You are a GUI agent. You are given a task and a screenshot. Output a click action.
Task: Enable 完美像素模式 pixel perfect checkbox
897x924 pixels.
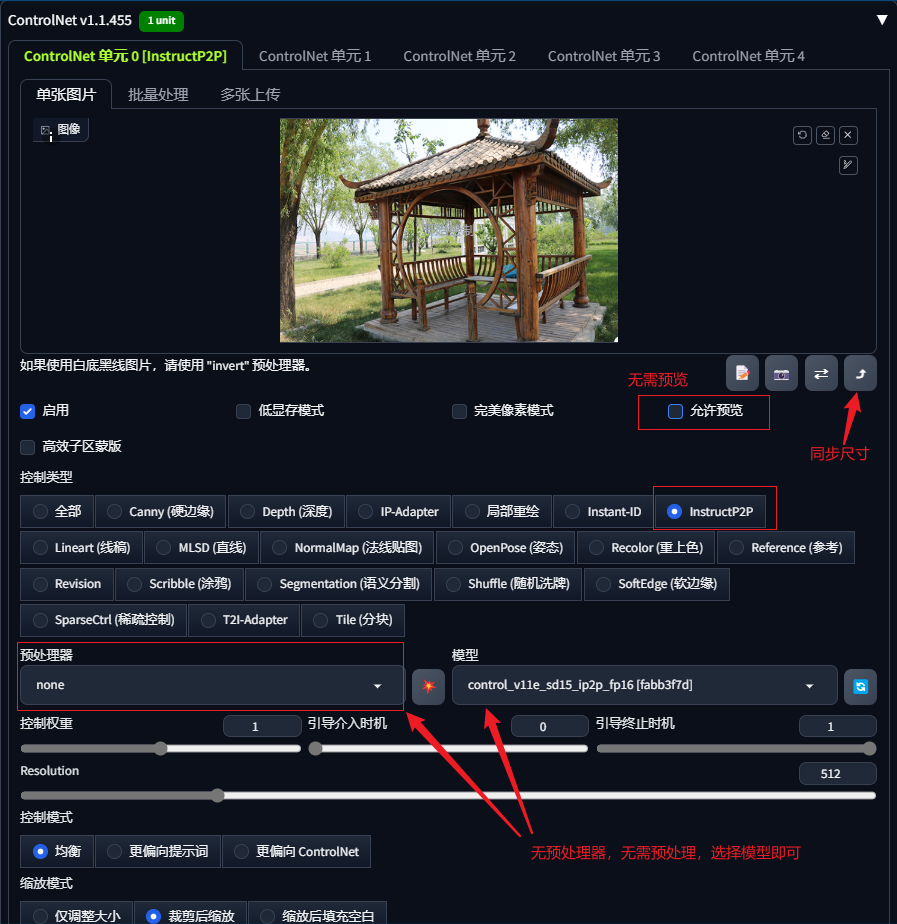(459, 411)
